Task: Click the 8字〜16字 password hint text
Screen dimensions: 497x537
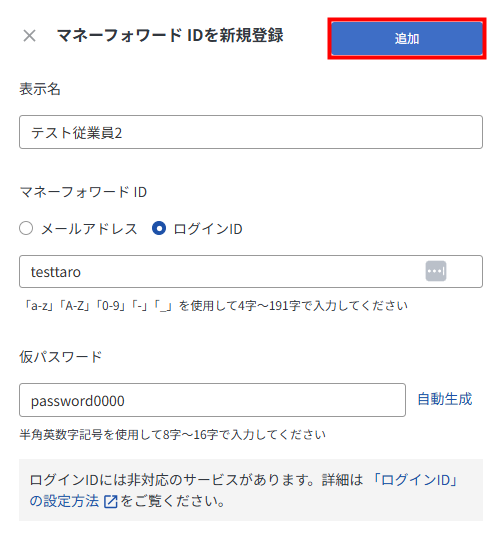Action: tap(173, 435)
